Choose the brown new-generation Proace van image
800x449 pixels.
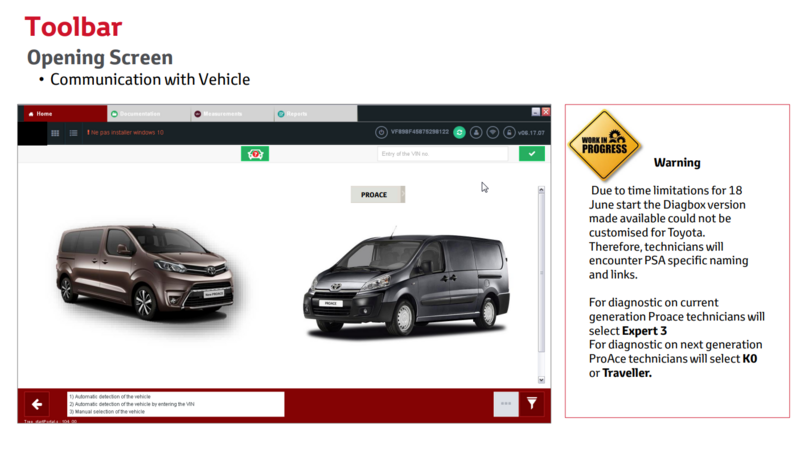click(x=148, y=273)
